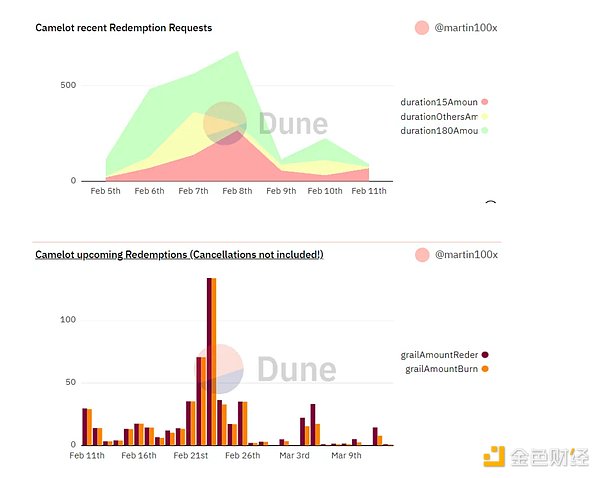This screenshot has width=600, height=478.
Task: Toggle the duration180Amou legend series
Action: [x=438, y=130]
